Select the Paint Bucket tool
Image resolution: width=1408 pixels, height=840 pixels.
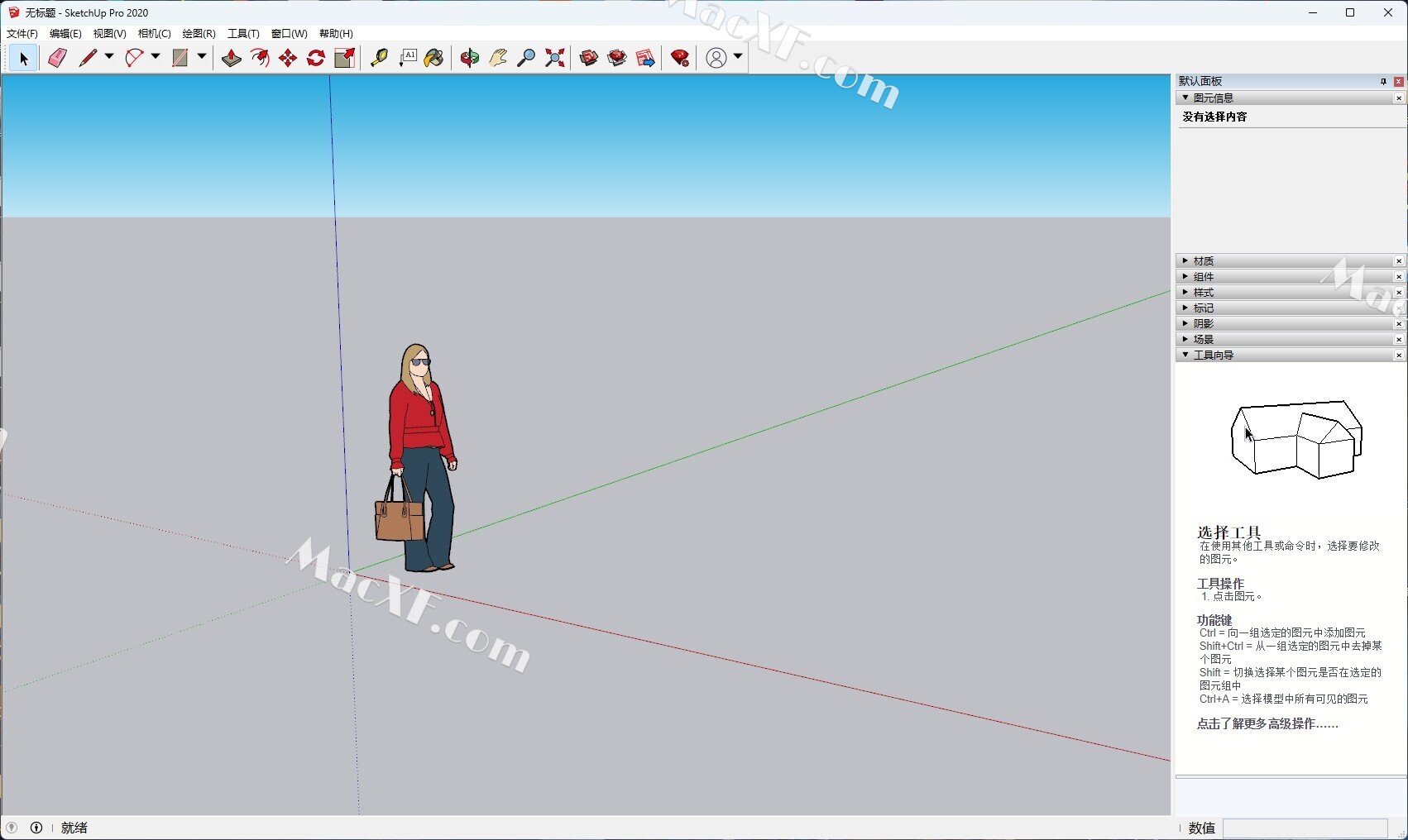[x=433, y=58]
